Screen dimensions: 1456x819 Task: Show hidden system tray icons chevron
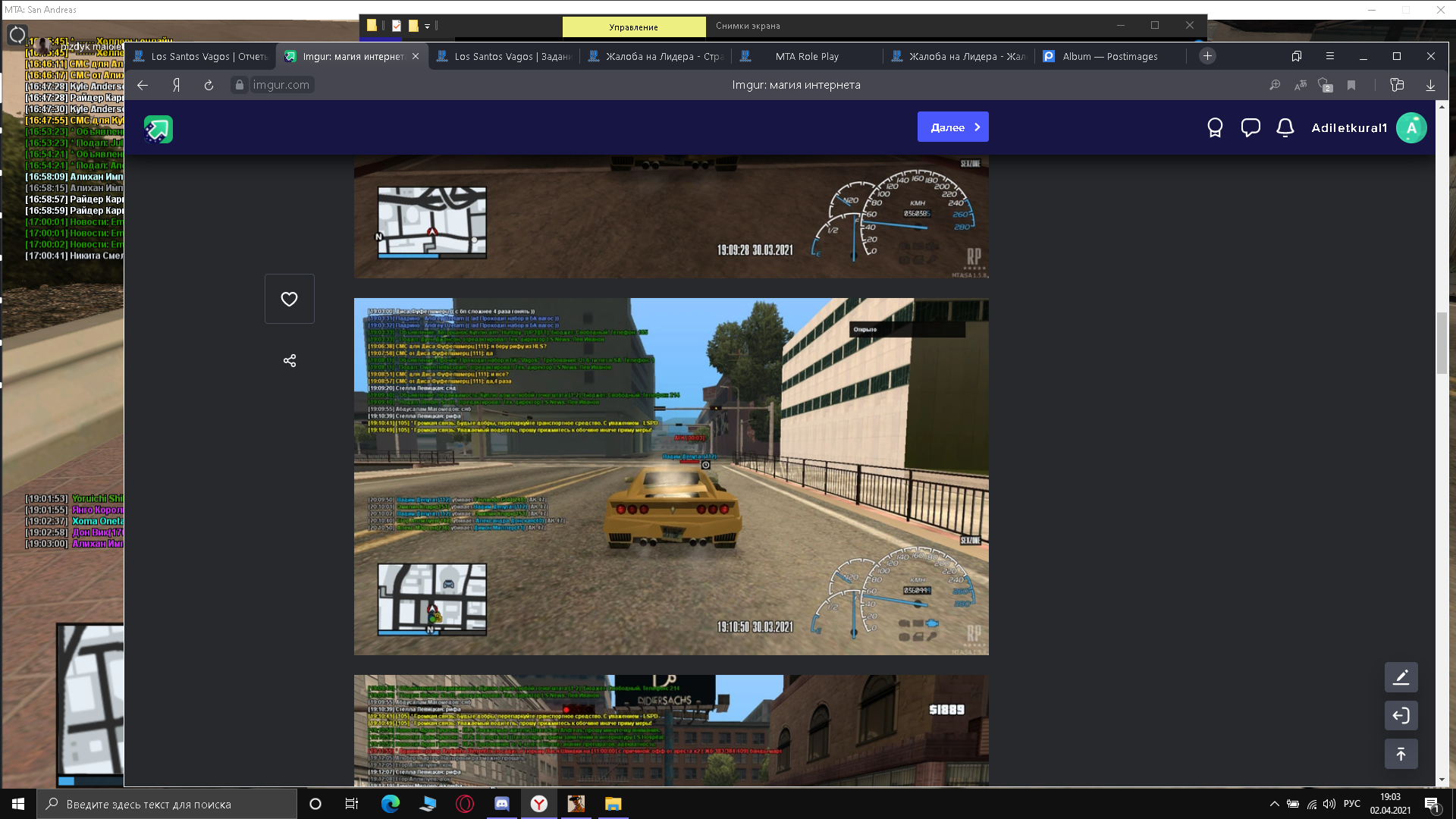[x=1274, y=804]
